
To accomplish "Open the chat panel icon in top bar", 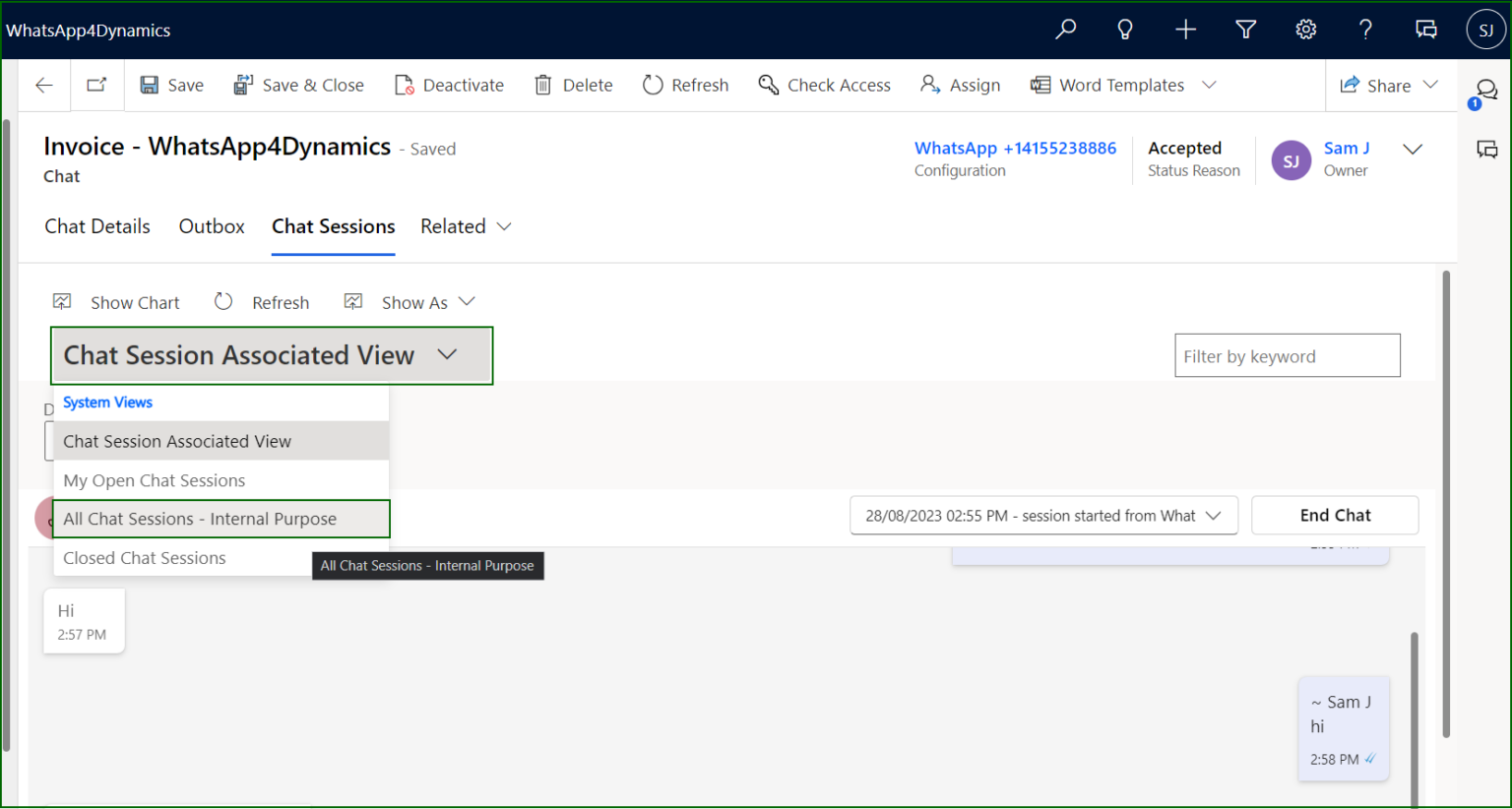I will pos(1426,30).
